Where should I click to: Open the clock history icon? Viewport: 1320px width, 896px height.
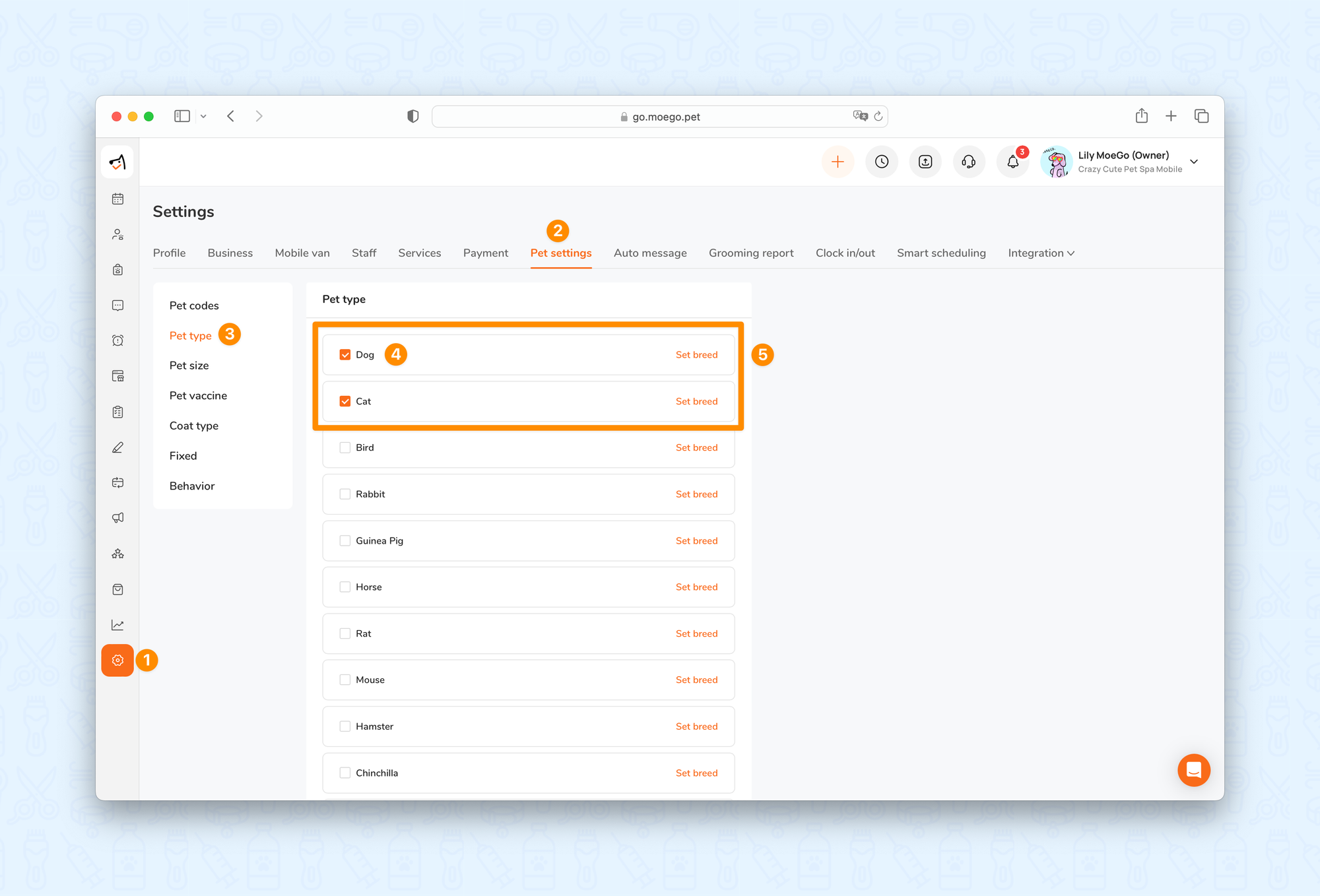(x=882, y=162)
